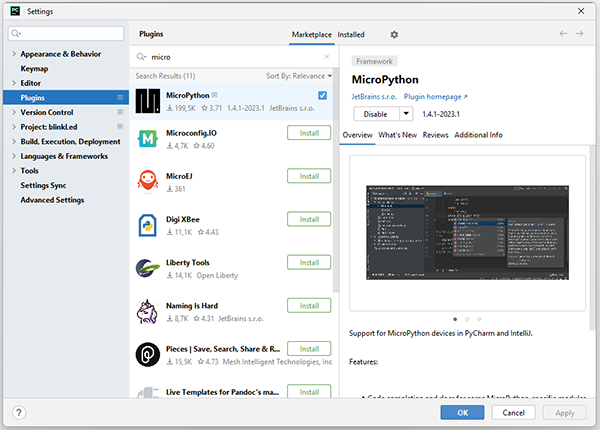Image resolution: width=600 pixels, height=430 pixels.
Task: Confirm settings with OK
Action: (x=462, y=413)
